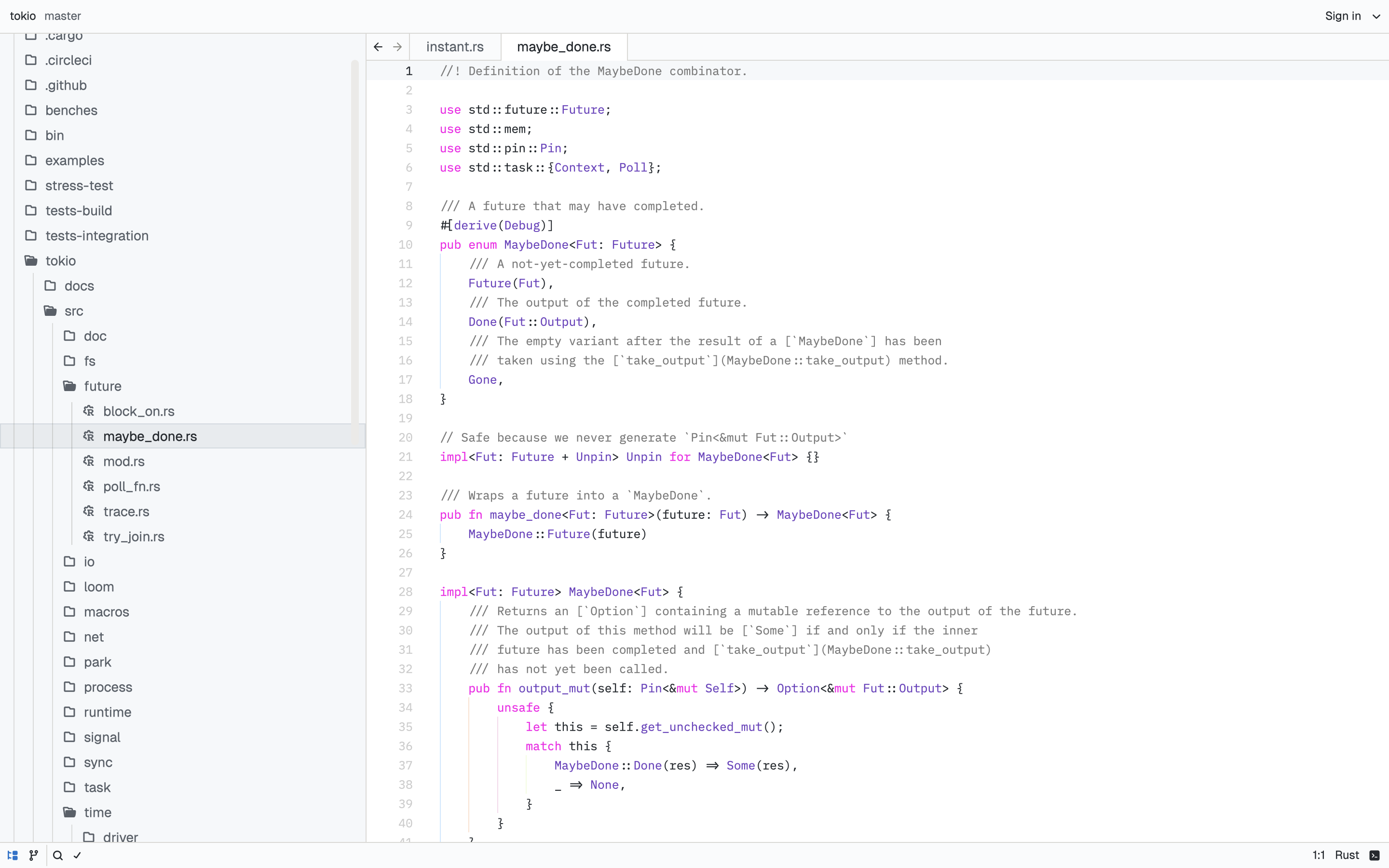Expand the tests-integration folder
The width and height of the screenshot is (1389, 868).
(182, 235)
